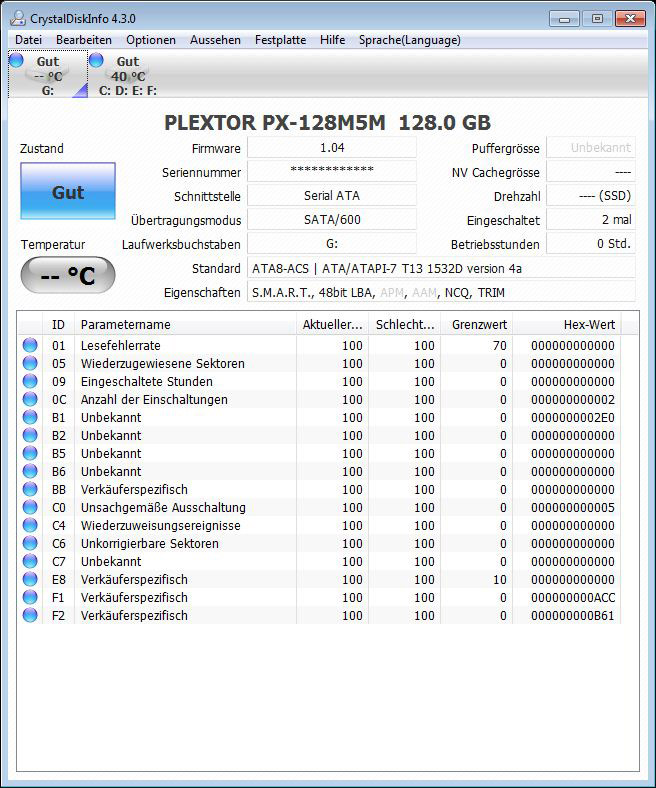Click the Eingeschaltet field 2 mal
The height and width of the screenshot is (788, 656).
click(591, 220)
